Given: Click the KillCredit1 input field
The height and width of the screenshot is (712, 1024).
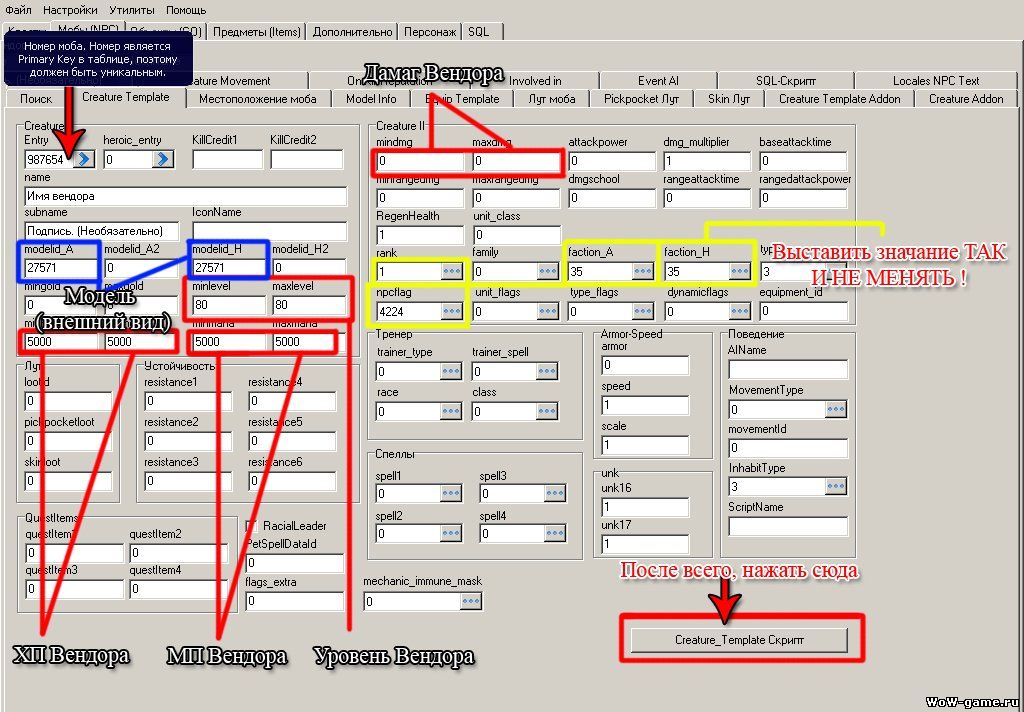Looking at the screenshot, I should coord(228,159).
